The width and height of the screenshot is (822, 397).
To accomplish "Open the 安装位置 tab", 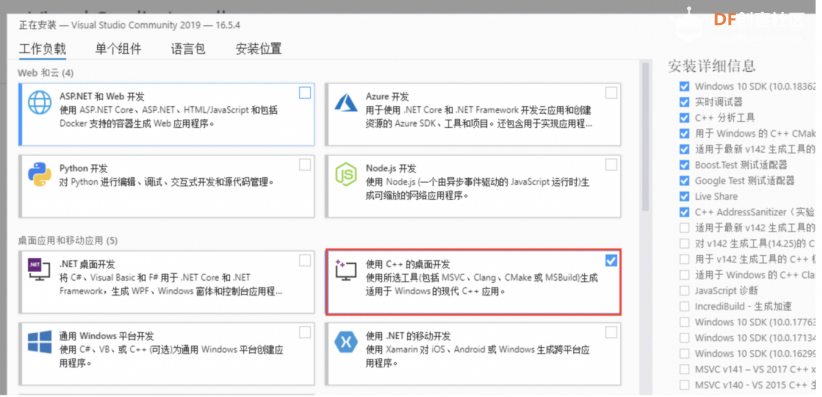I will pos(258,49).
